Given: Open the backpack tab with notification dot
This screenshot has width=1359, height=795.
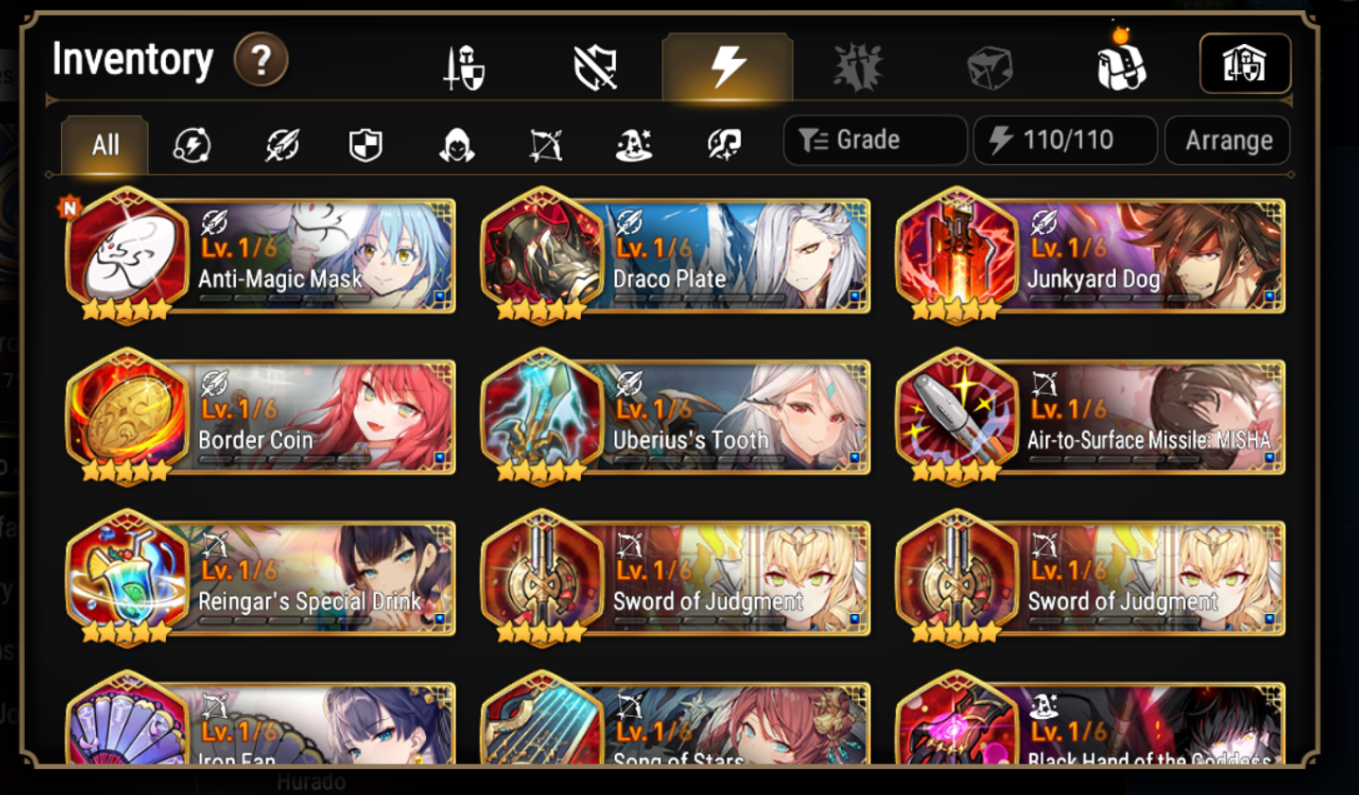Looking at the screenshot, I should tap(1121, 63).
